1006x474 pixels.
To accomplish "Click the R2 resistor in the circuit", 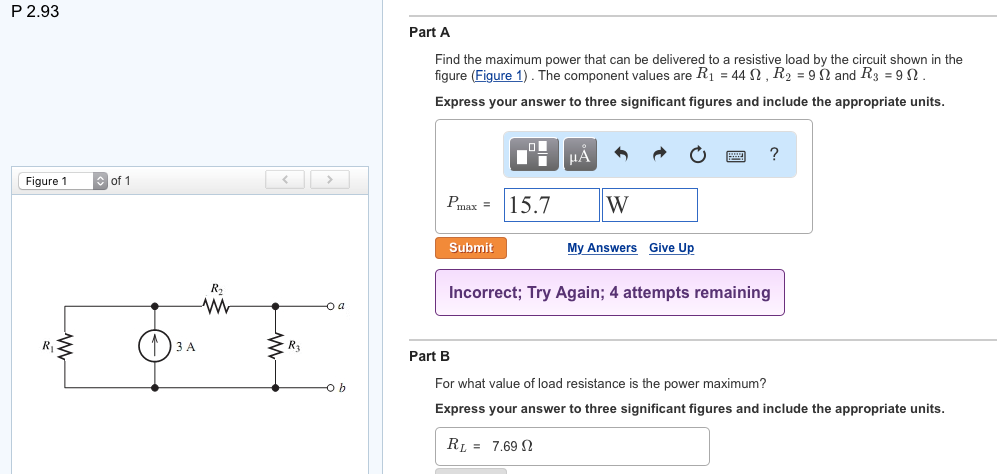I will click(216, 307).
